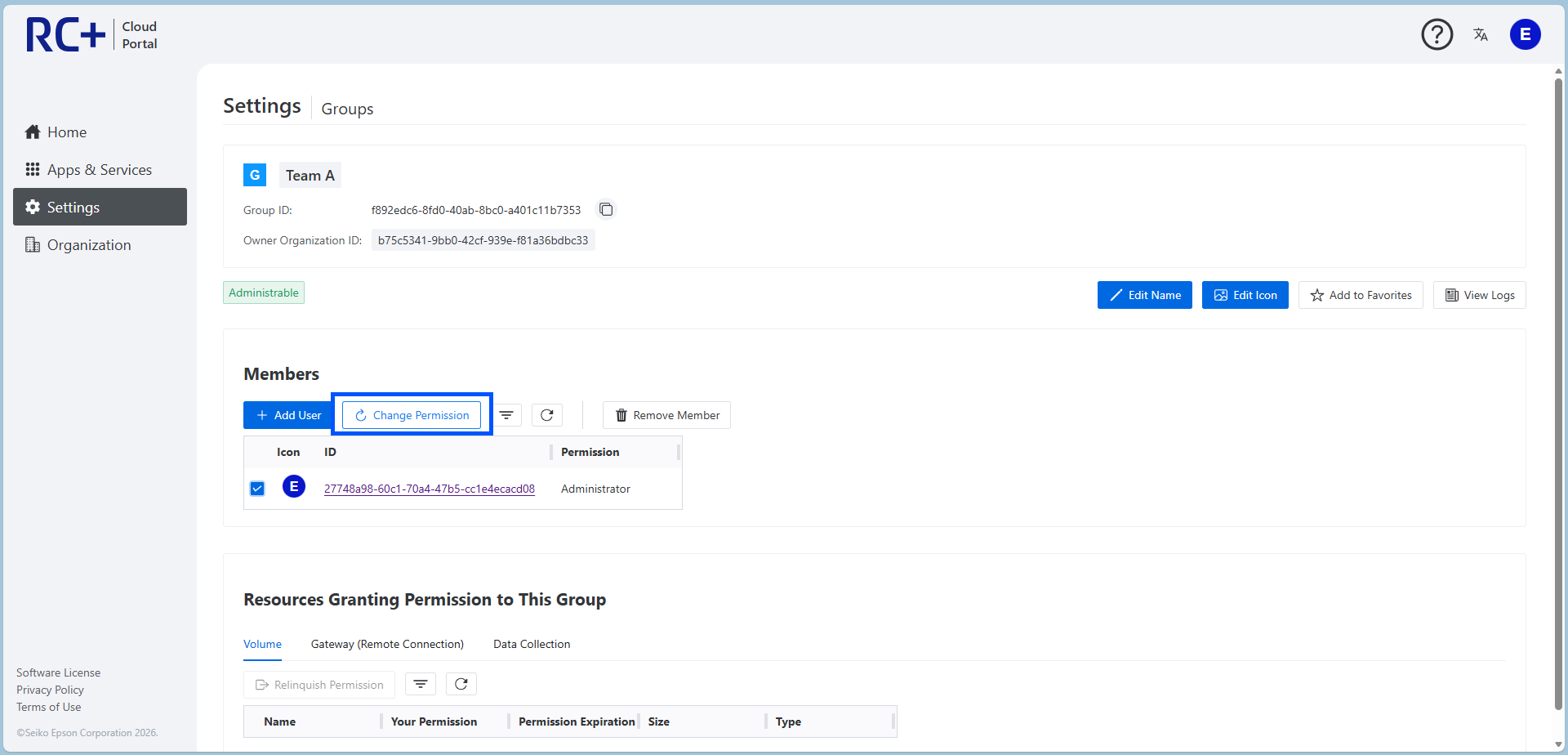The image size is (1568, 755).
Task: Open member ID link 27748a98-60c1-70a4-47b5-cc1e4ecacd08
Action: (430, 489)
